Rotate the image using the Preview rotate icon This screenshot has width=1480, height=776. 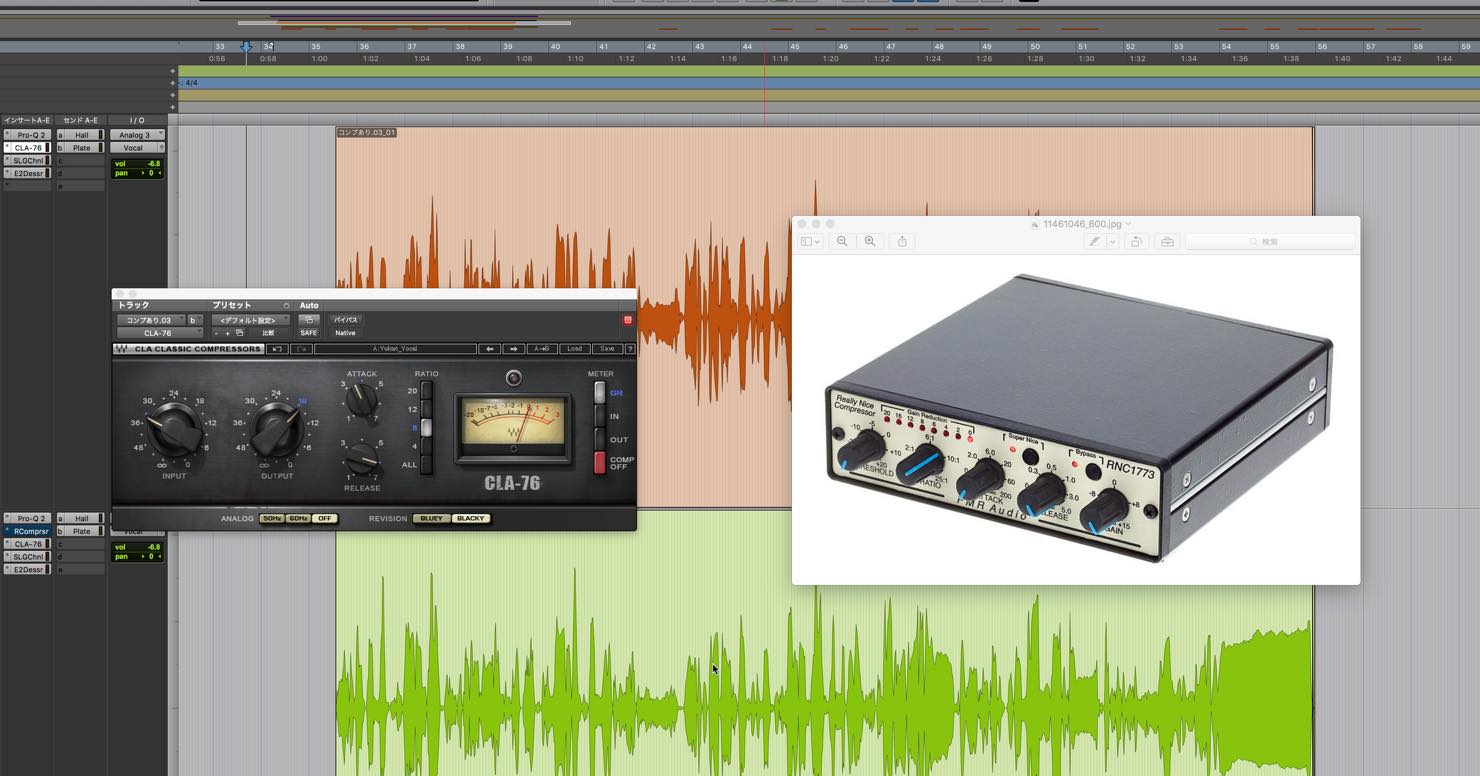coord(1136,241)
